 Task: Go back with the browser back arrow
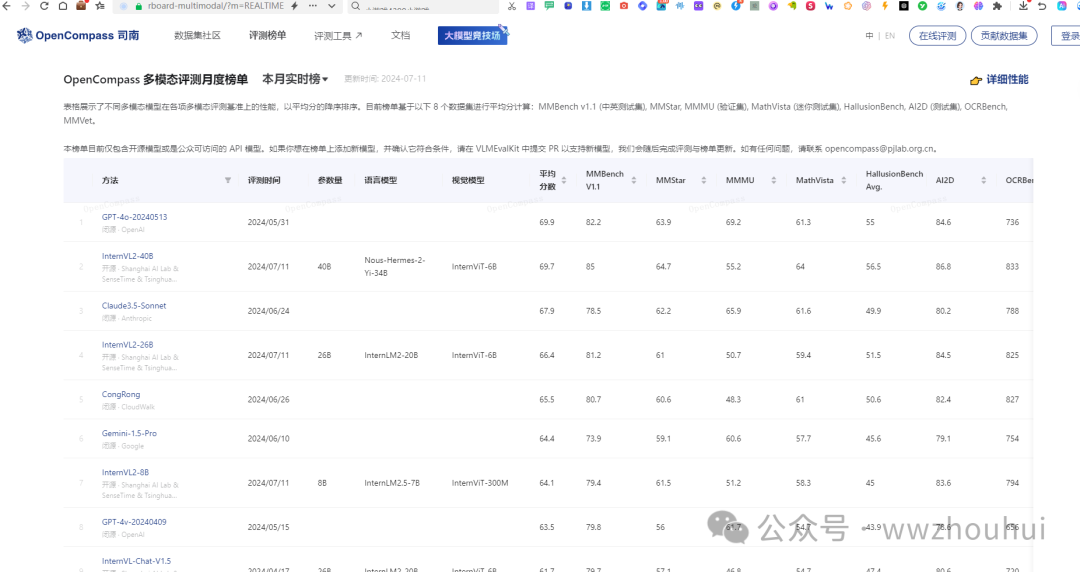pyautogui.click(x=7, y=6)
